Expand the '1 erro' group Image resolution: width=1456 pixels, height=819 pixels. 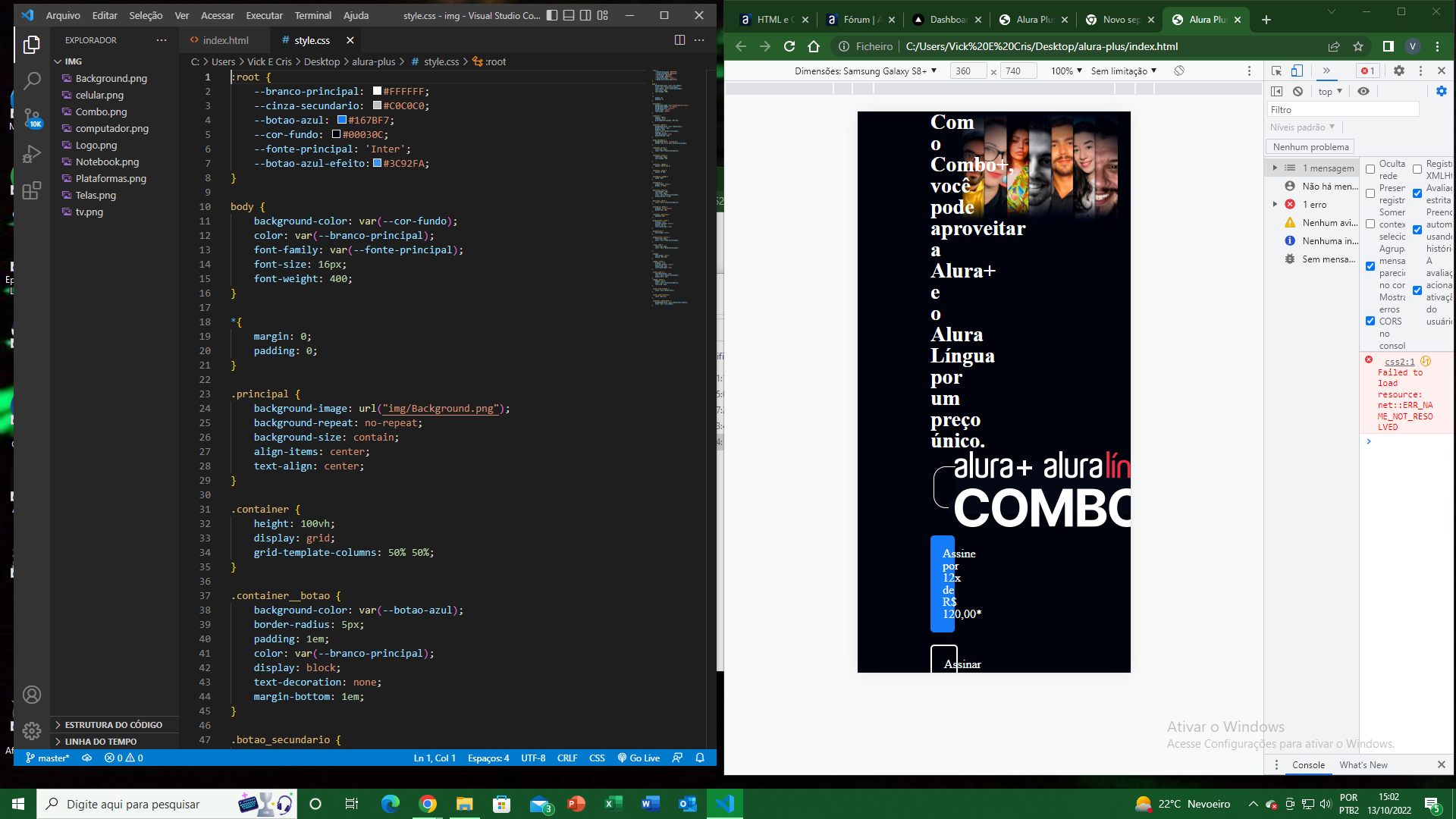click(1275, 204)
